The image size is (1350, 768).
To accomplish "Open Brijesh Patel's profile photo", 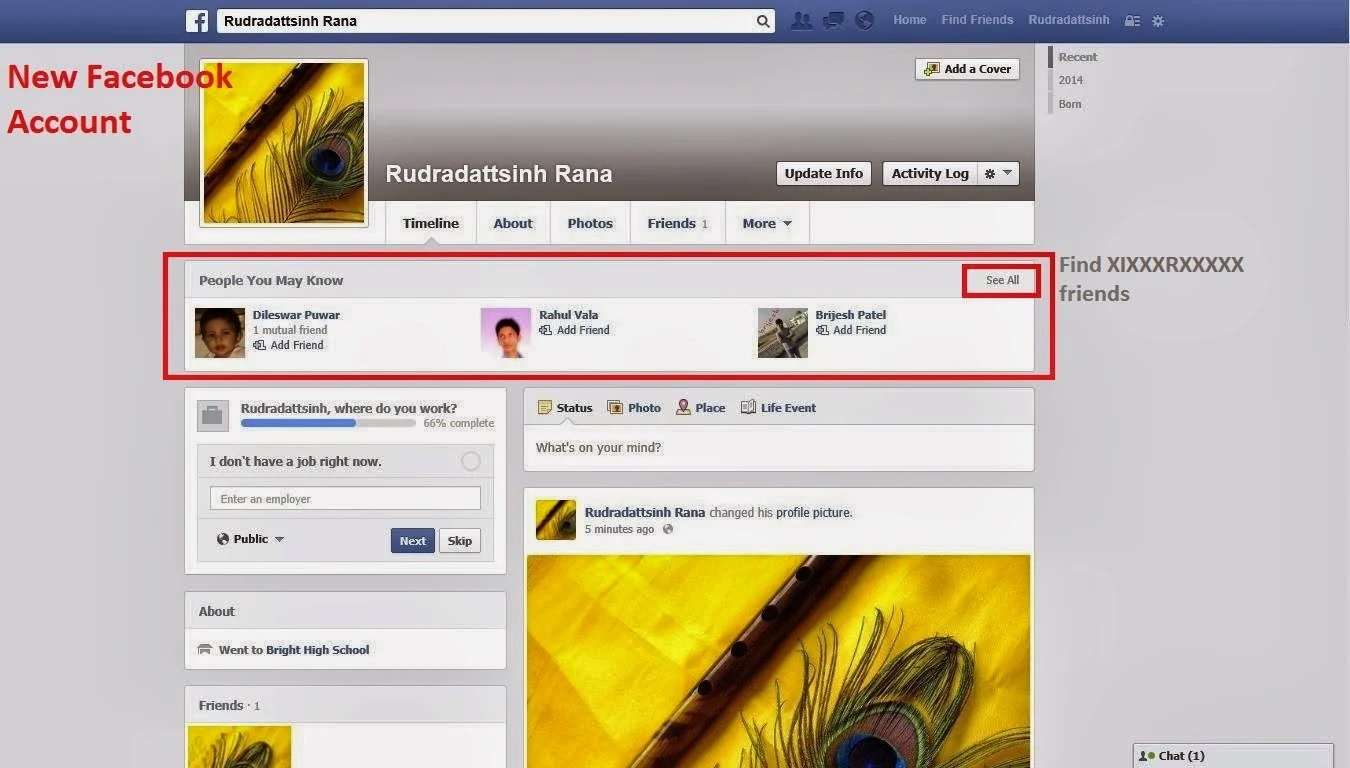I will [782, 333].
